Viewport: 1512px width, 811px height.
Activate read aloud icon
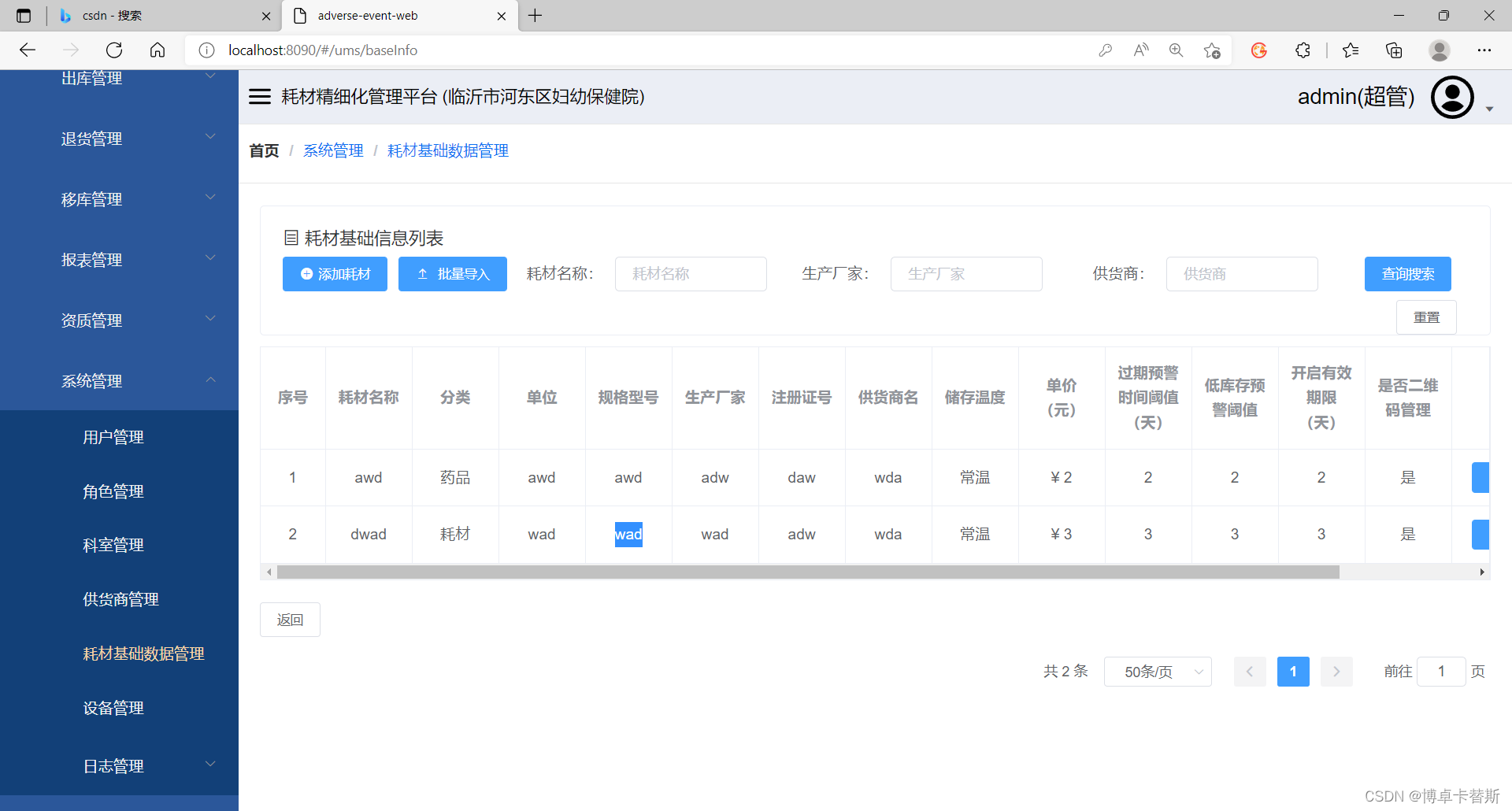1141,50
